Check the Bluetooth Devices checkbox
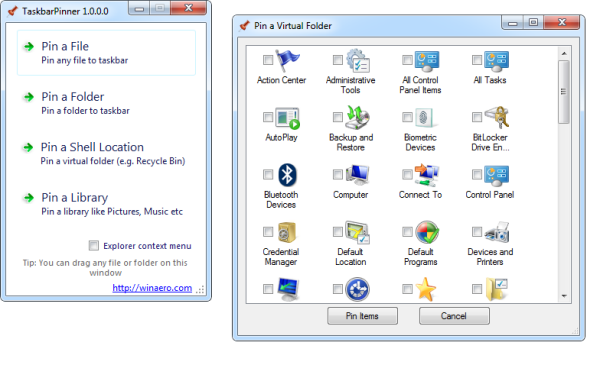 pos(268,174)
